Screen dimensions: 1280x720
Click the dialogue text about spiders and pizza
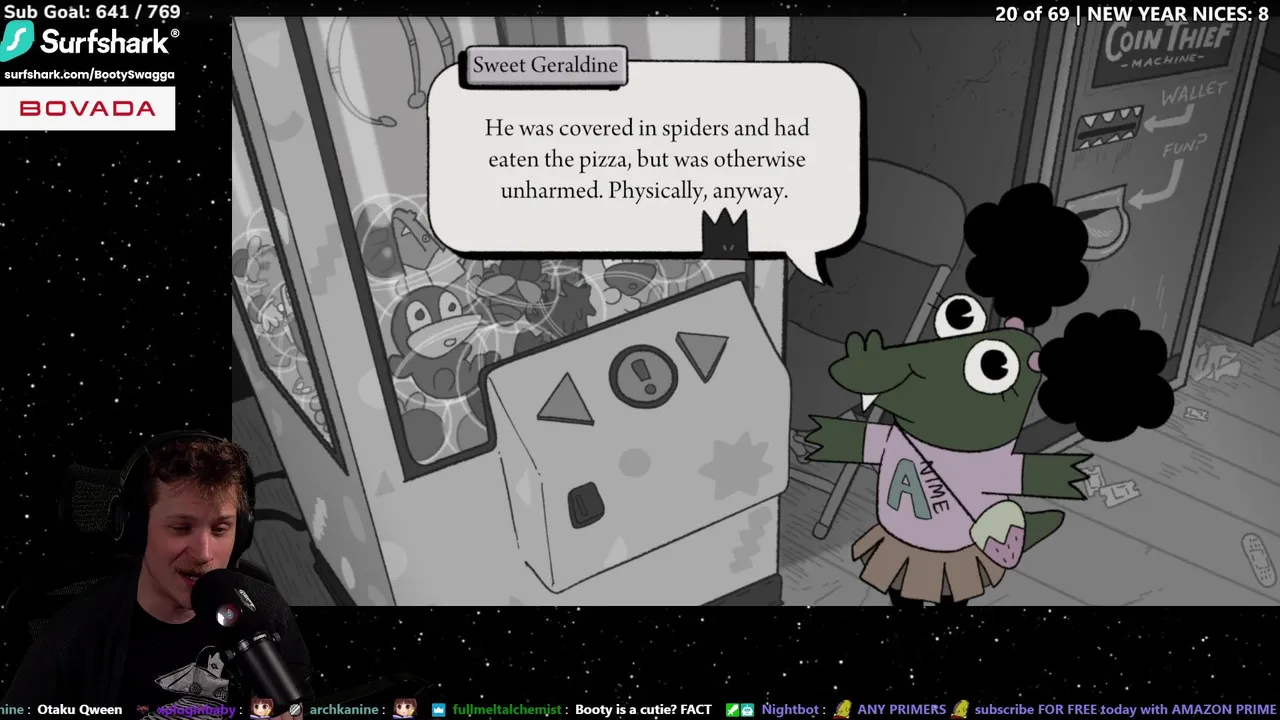(x=646, y=159)
